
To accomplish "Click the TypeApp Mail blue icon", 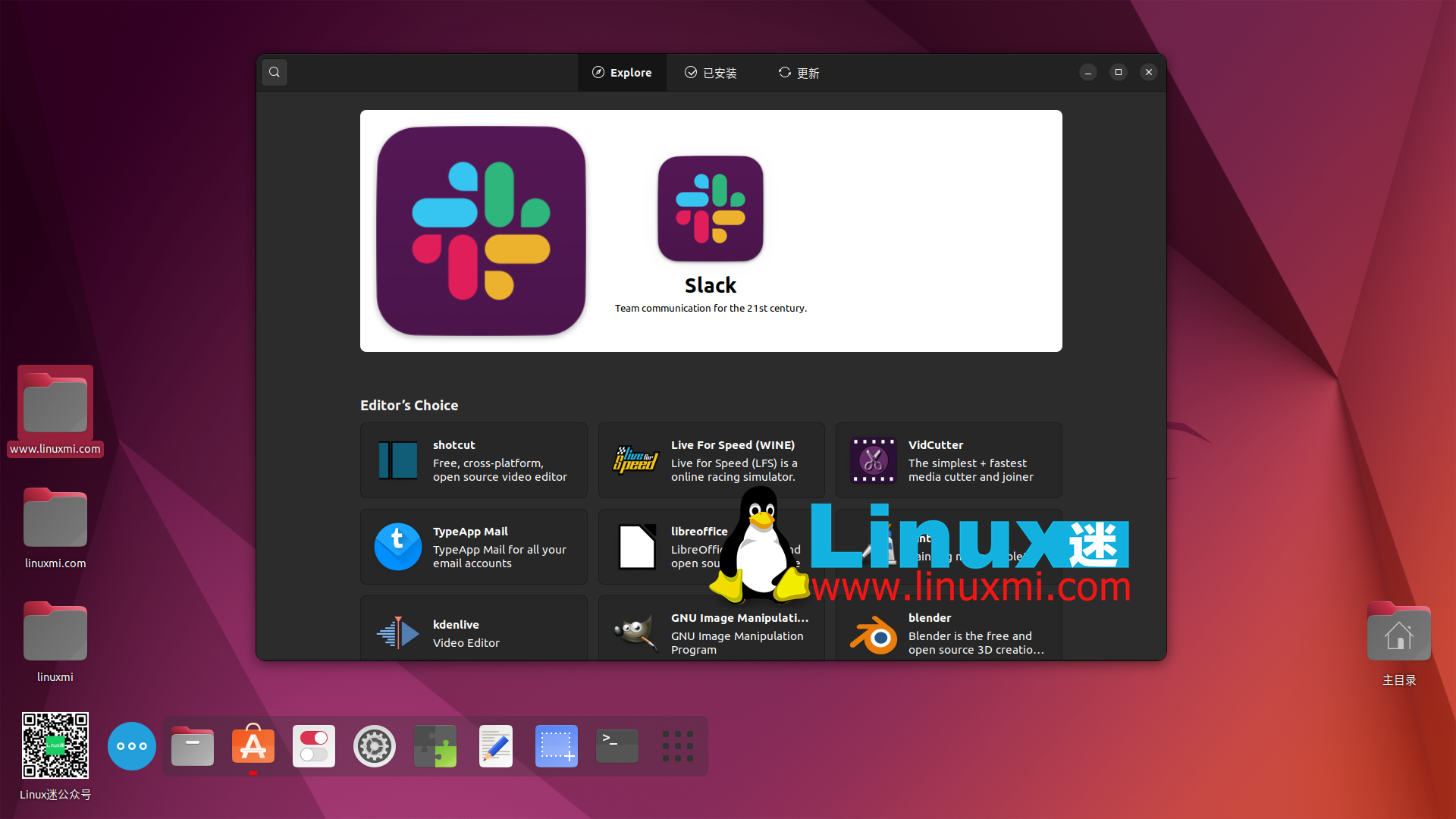I will tap(398, 547).
